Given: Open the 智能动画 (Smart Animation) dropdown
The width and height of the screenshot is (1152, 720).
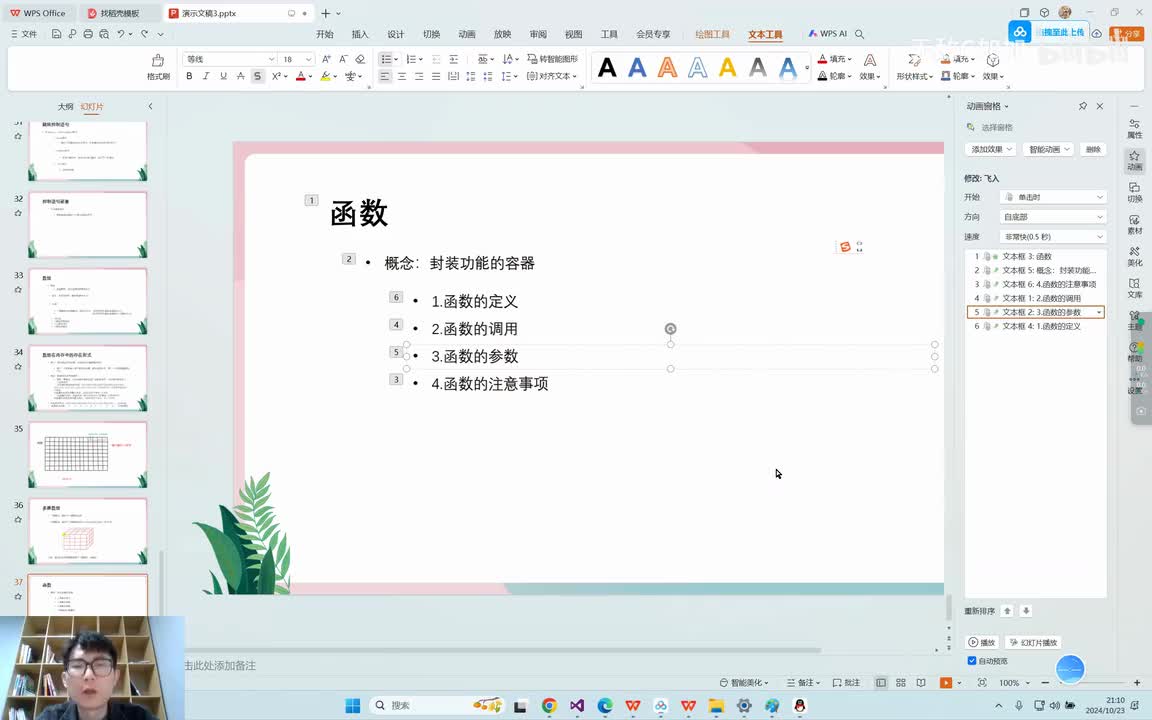Looking at the screenshot, I should [x=1048, y=149].
